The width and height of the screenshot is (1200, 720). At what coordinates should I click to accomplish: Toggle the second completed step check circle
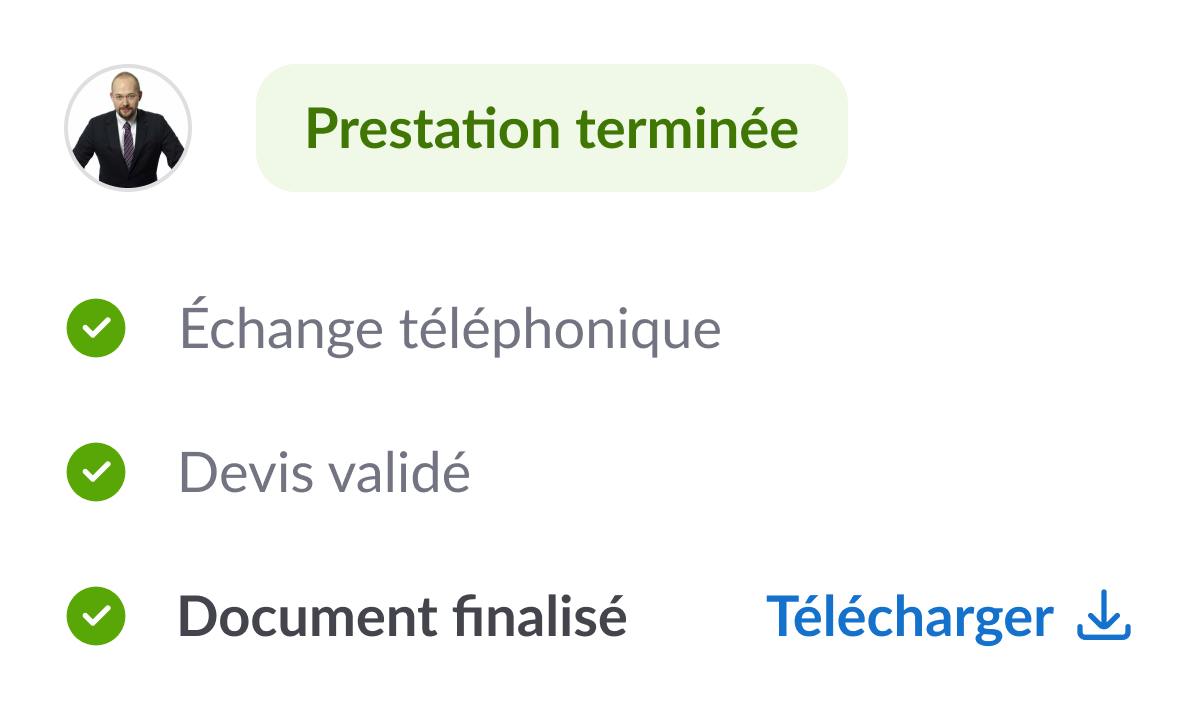point(96,472)
